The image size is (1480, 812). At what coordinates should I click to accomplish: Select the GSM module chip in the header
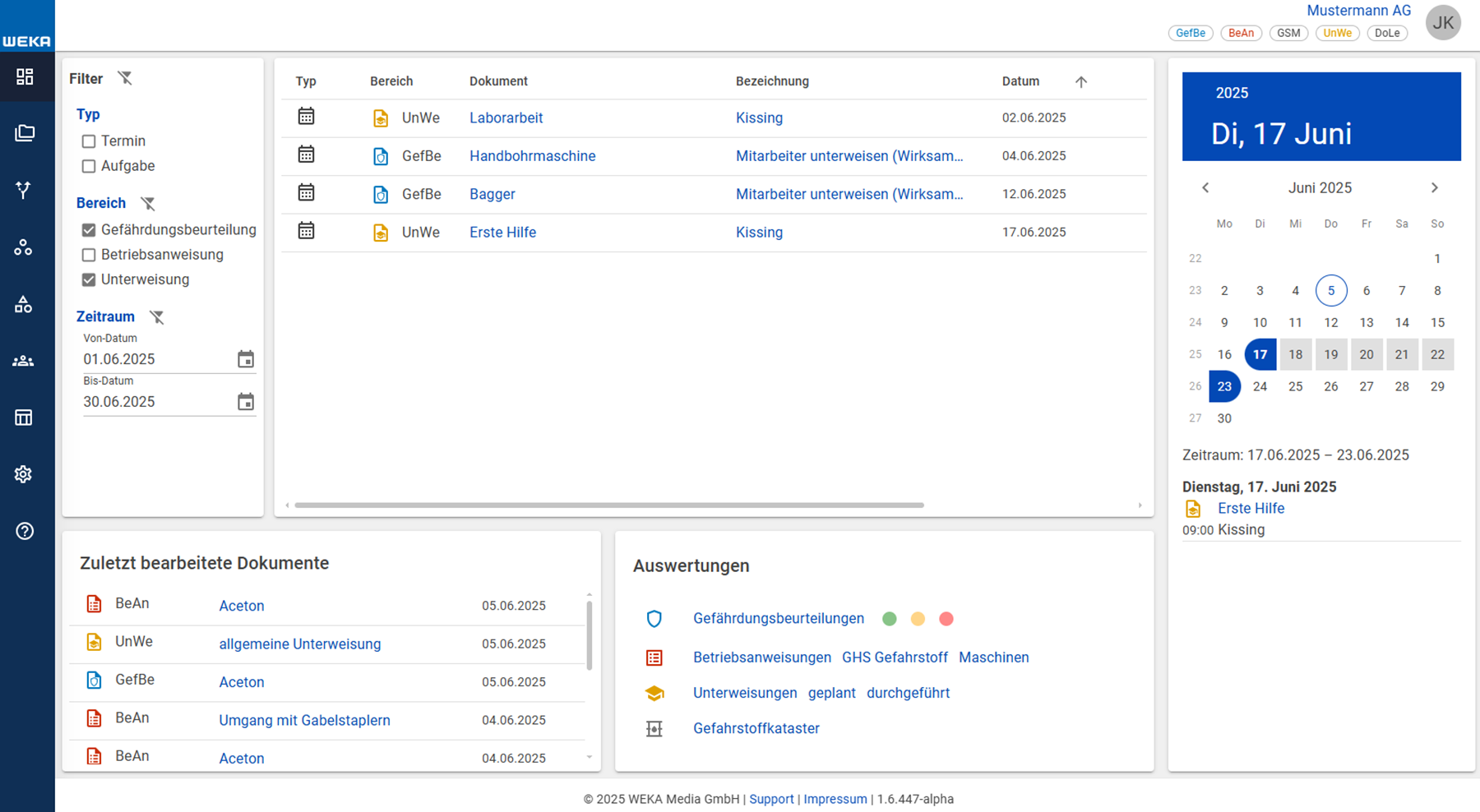tap(1288, 33)
